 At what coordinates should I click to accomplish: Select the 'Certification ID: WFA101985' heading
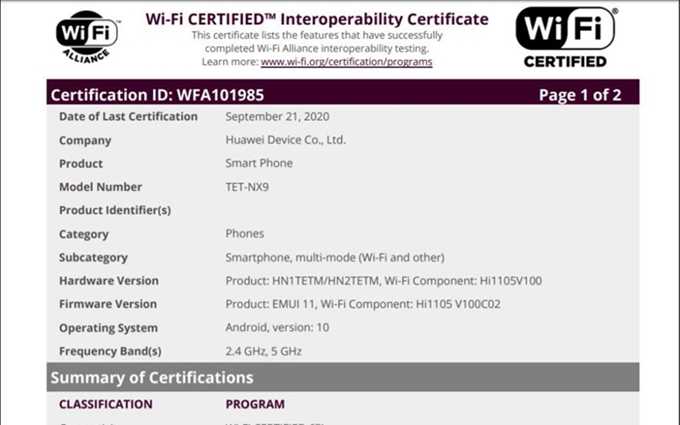click(x=157, y=95)
